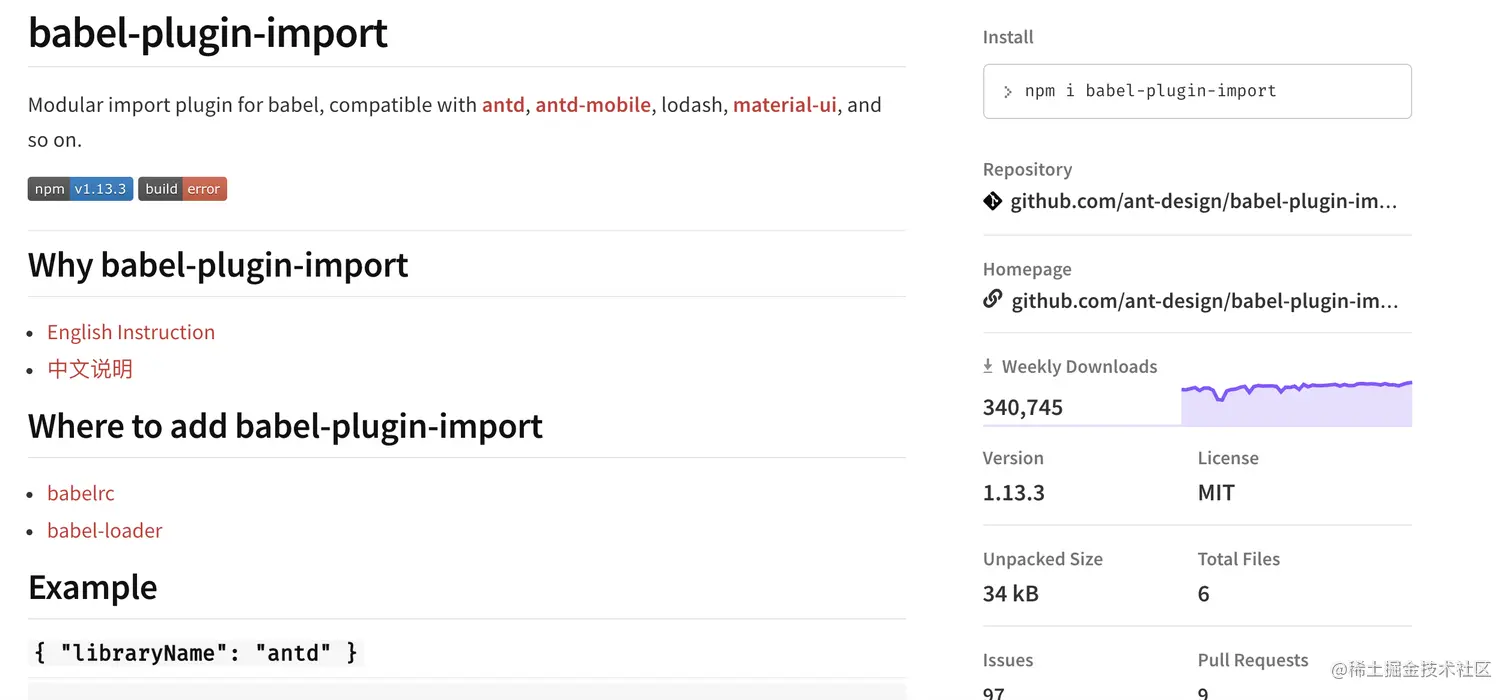Click the npm version v1.13.3 badge
This screenshot has width=1512, height=700.
click(x=80, y=189)
